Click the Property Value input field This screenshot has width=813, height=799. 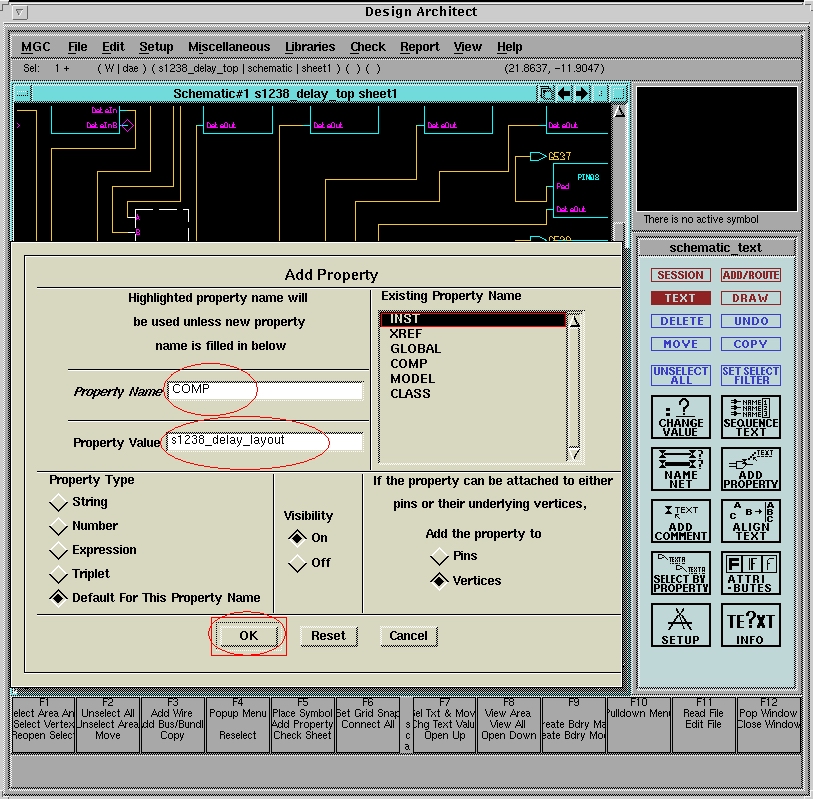265,441
